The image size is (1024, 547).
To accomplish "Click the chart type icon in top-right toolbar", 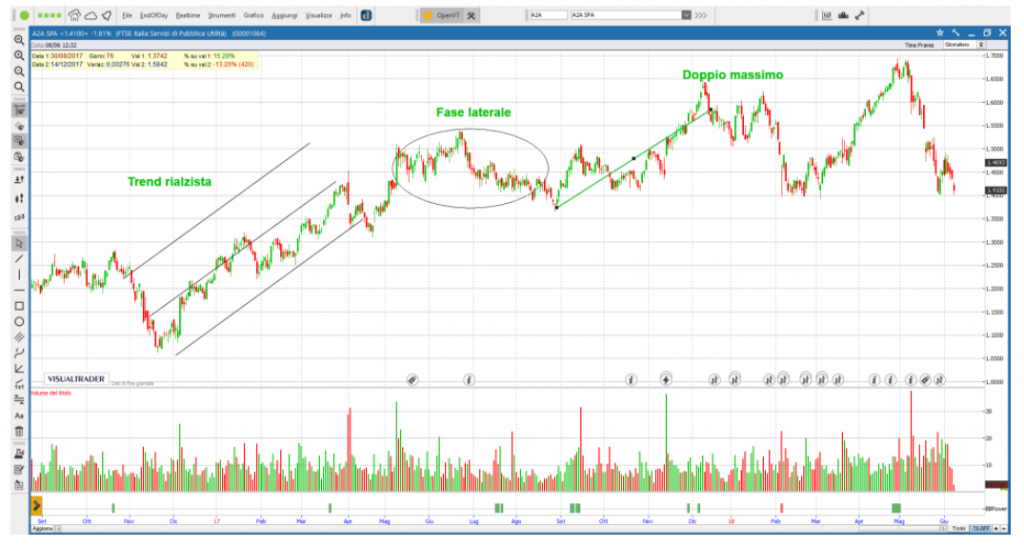I will (x=827, y=15).
